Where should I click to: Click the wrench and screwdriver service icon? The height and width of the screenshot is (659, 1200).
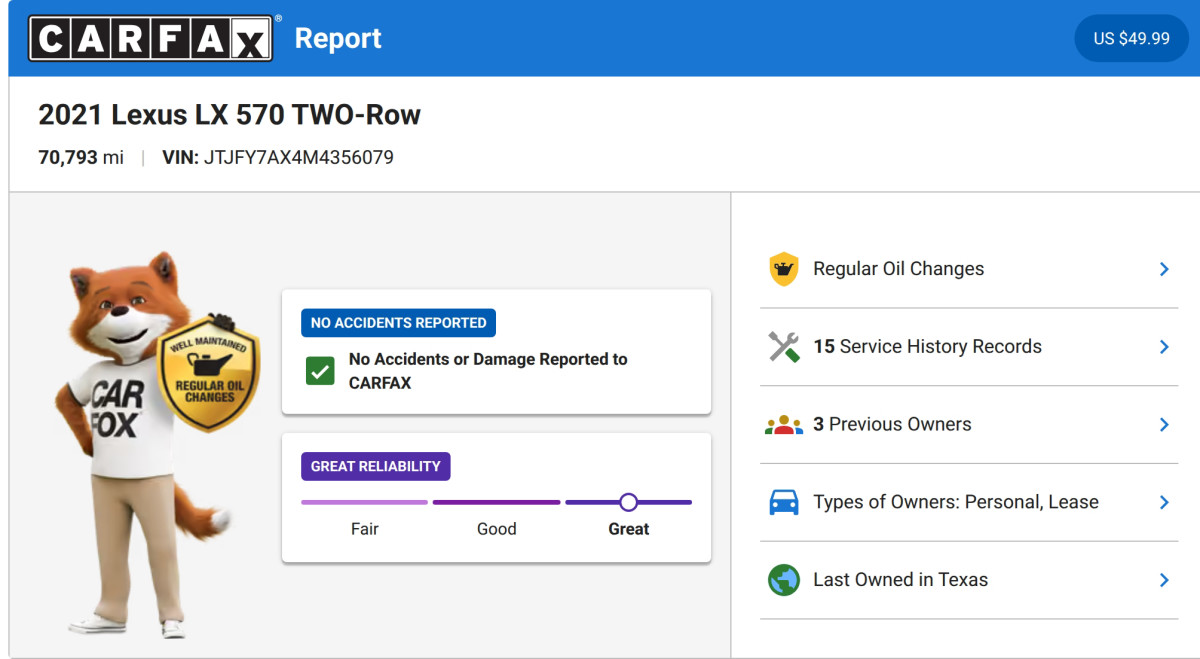coord(784,347)
